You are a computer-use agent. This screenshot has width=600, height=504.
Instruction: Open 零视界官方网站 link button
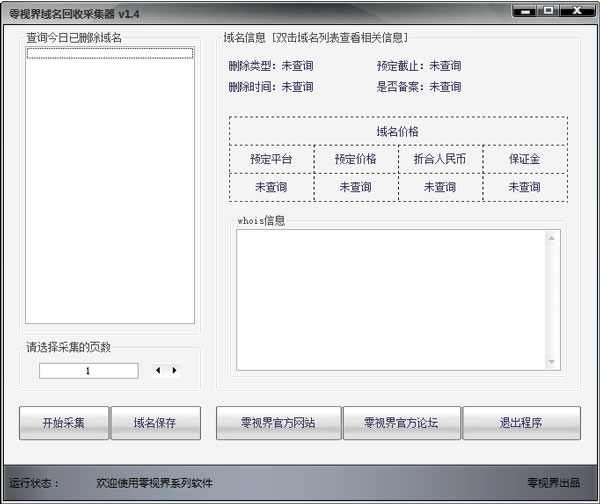click(278, 423)
